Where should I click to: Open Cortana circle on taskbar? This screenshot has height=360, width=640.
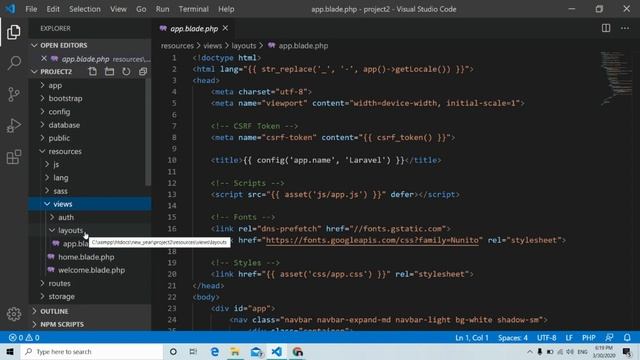coord(173,351)
